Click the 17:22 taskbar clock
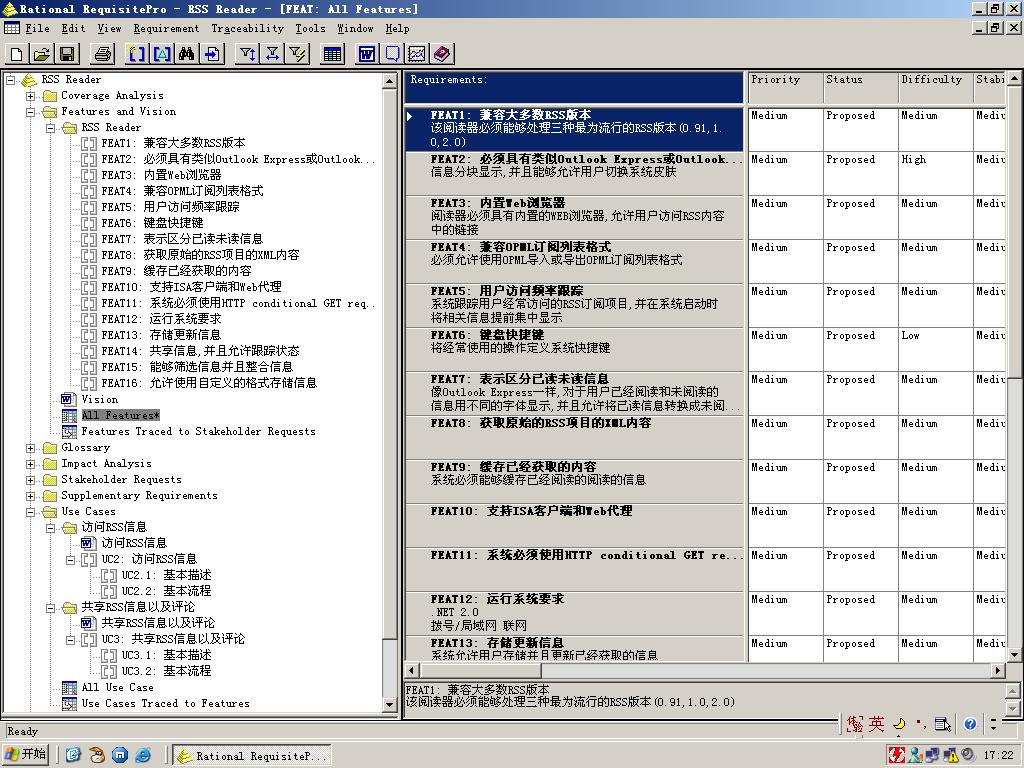The height and width of the screenshot is (768, 1024). pyautogui.click(x=998, y=755)
